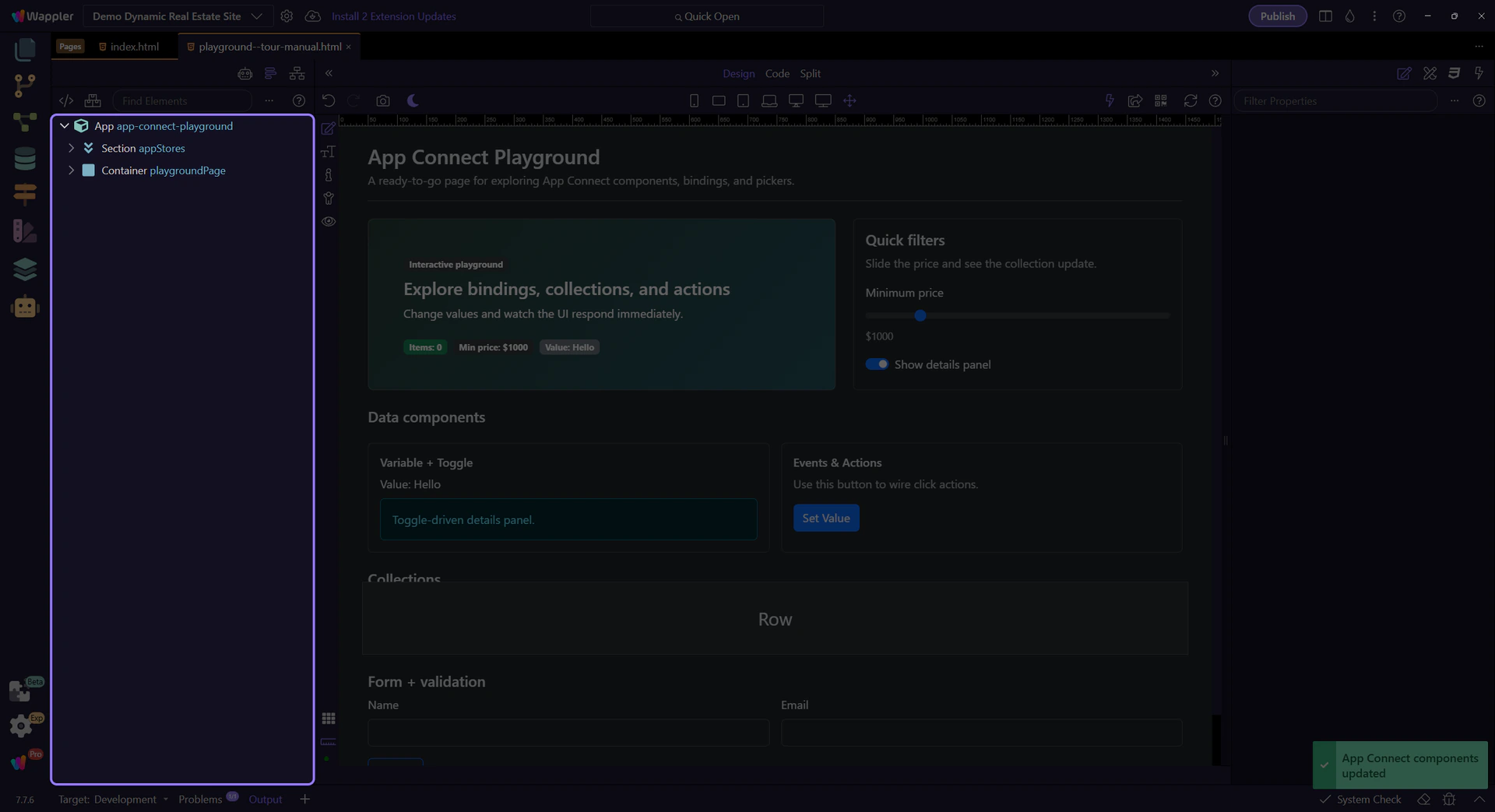The height and width of the screenshot is (812, 1495).
Task: Click the project settings gear icon
Action: pyautogui.click(x=287, y=16)
